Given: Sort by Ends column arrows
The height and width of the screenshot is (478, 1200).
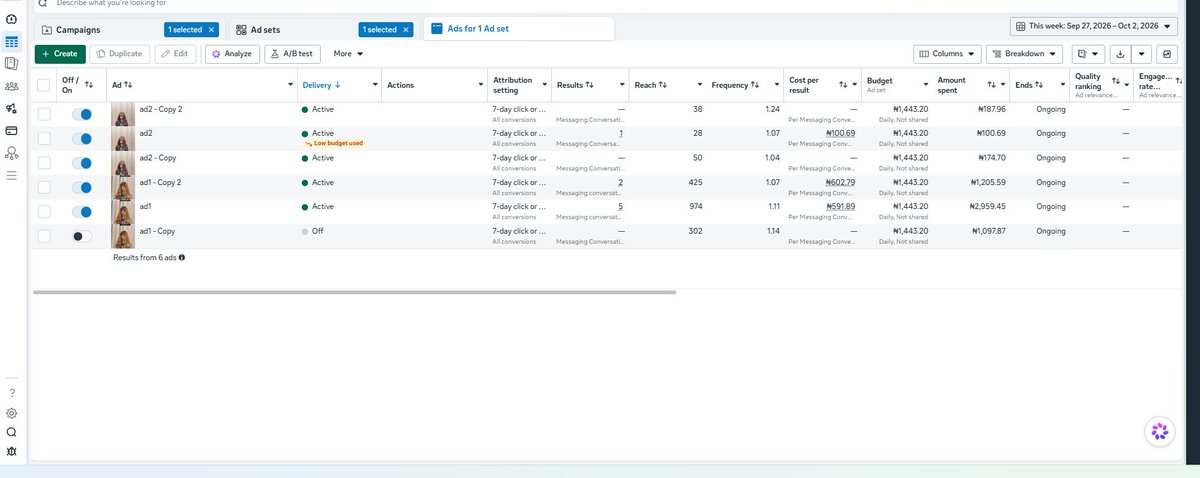Looking at the screenshot, I should point(1040,85).
